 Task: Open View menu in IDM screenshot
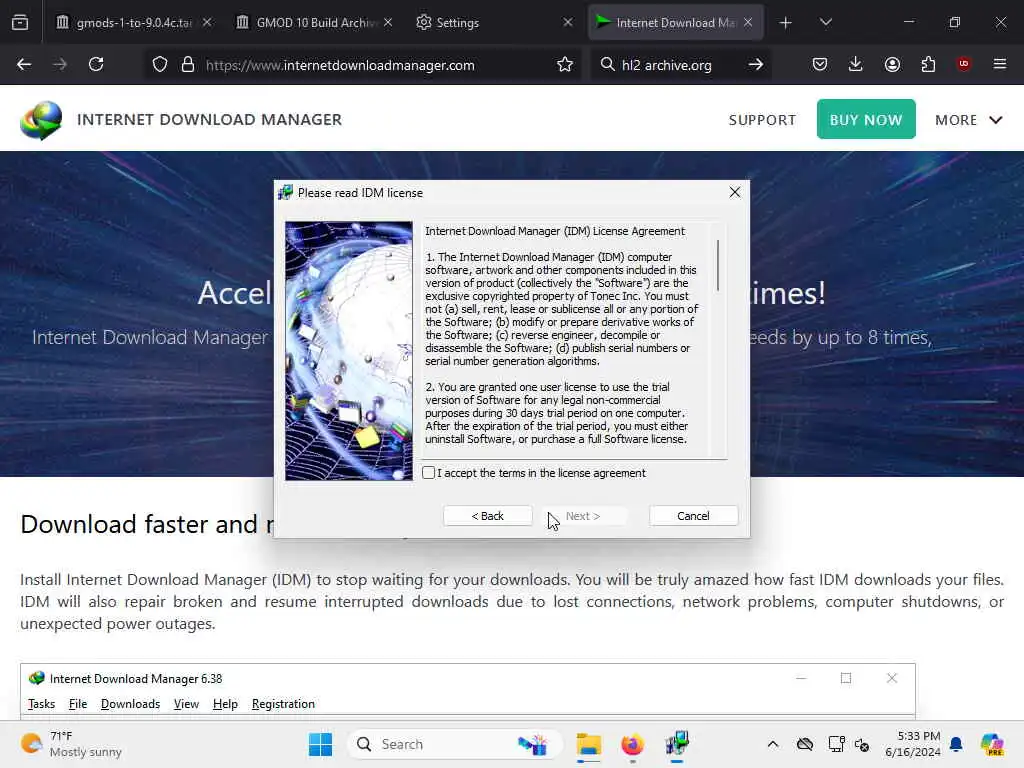pos(186,704)
